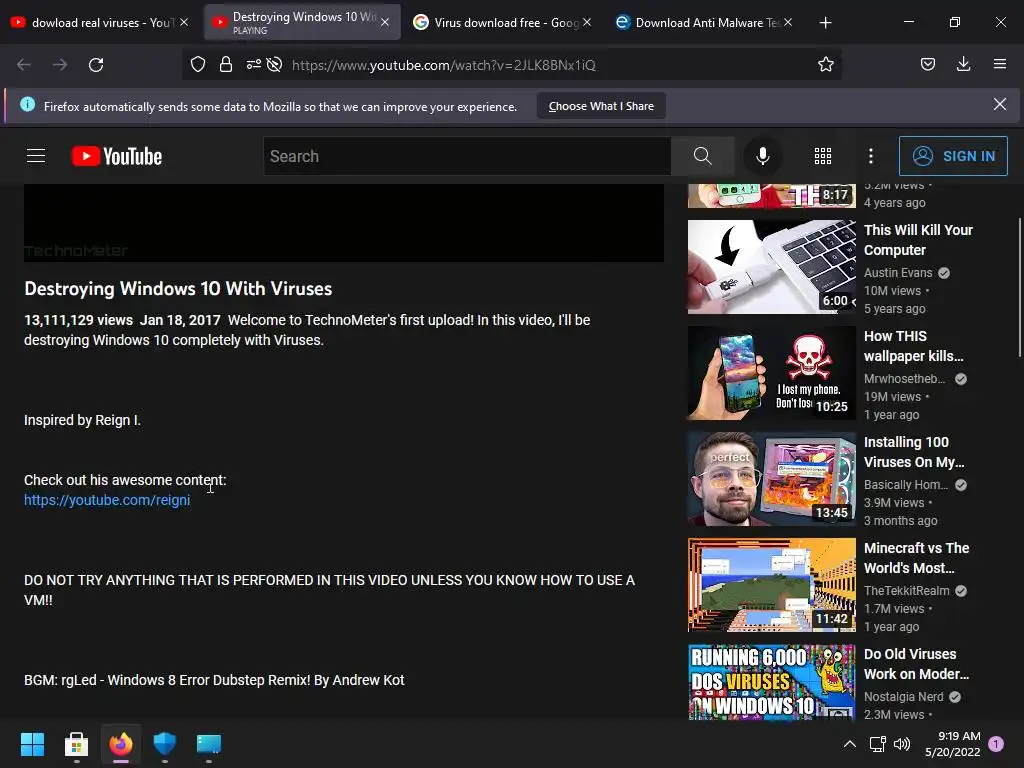The height and width of the screenshot is (768, 1024).
Task: Open the volume speaker tray icon
Action: [x=902, y=744]
